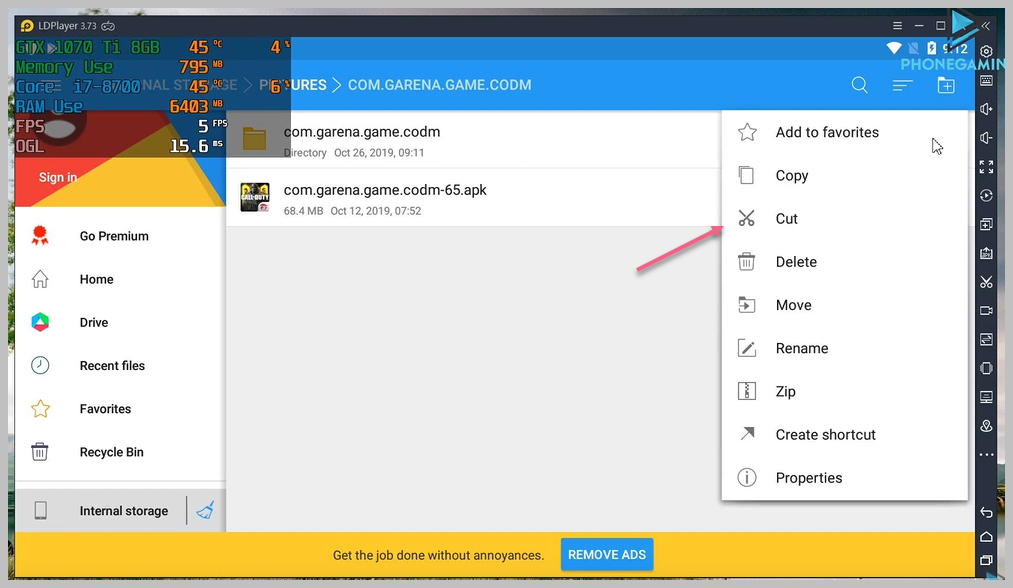1013x588 pixels.
Task: Click the install APK sidebar icon
Action: coord(986,253)
